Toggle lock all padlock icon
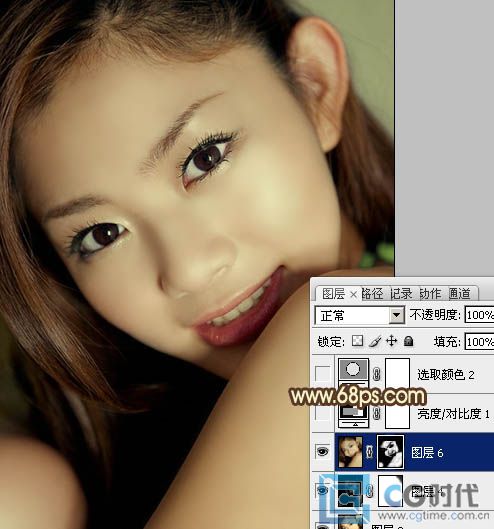 [408, 341]
